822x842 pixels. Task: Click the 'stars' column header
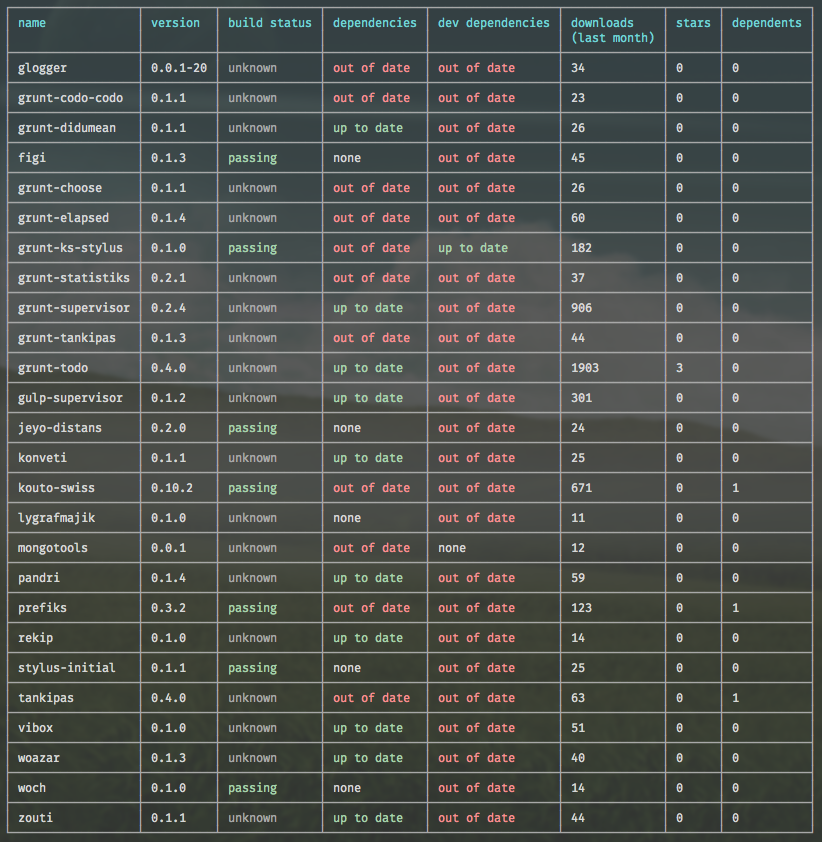tap(693, 23)
